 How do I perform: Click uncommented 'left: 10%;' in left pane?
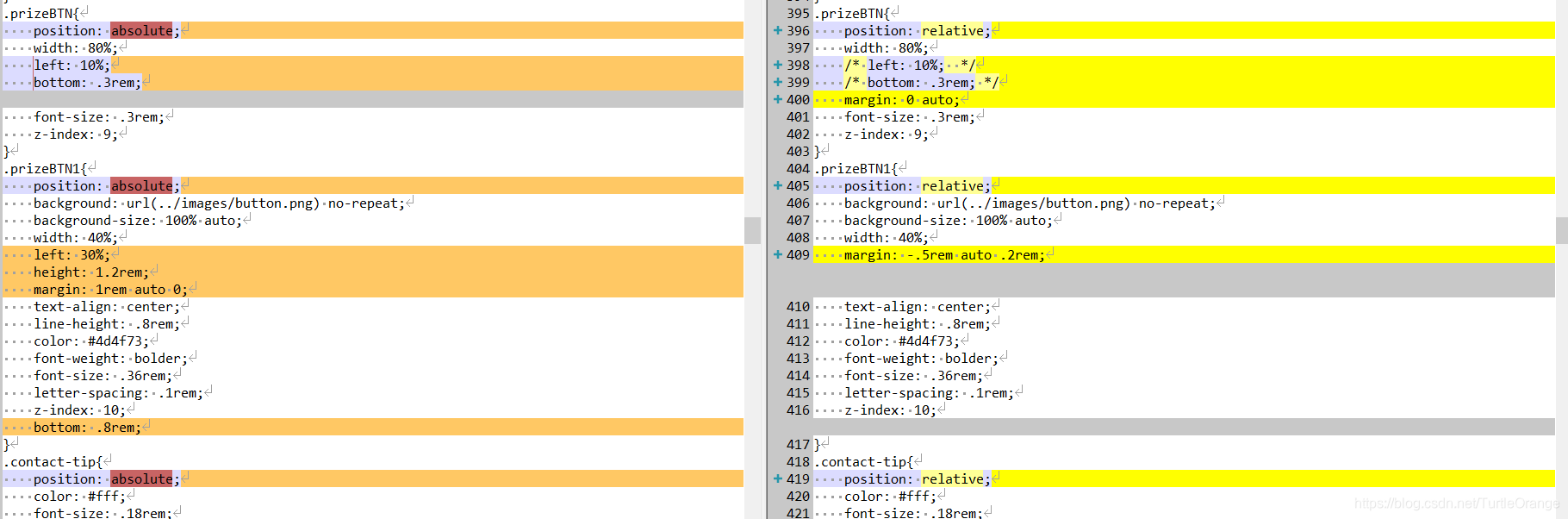72,65
